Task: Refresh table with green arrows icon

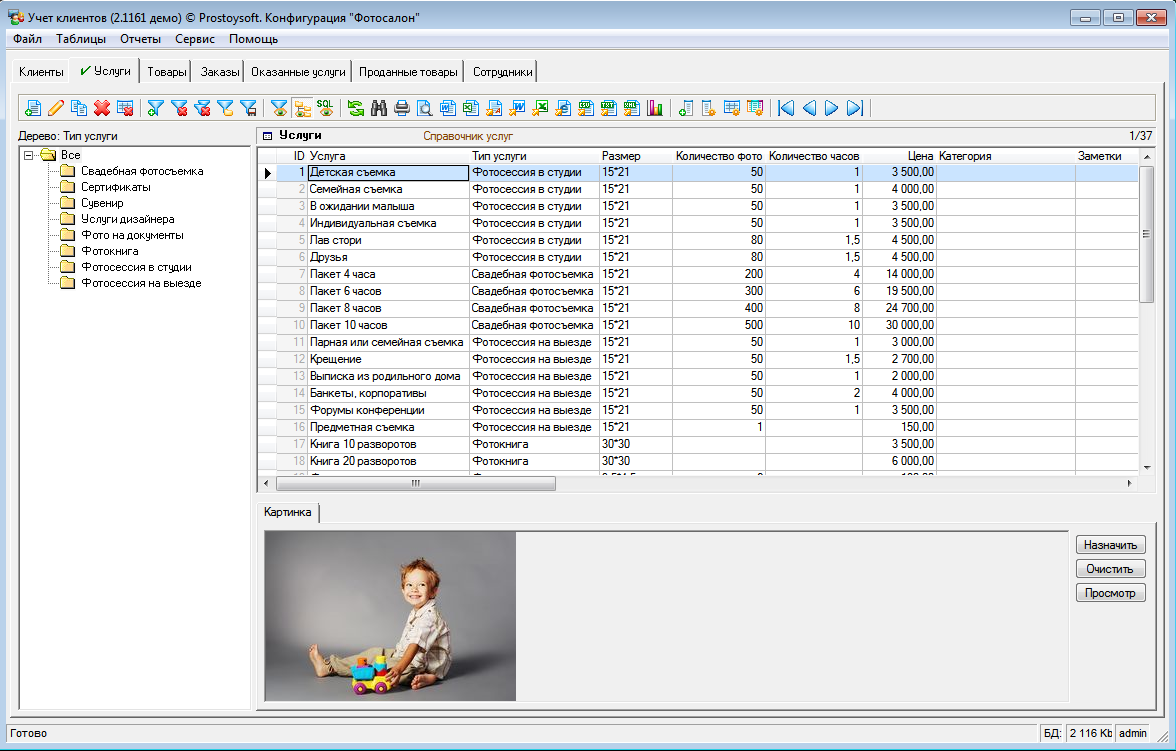Action: [356, 108]
